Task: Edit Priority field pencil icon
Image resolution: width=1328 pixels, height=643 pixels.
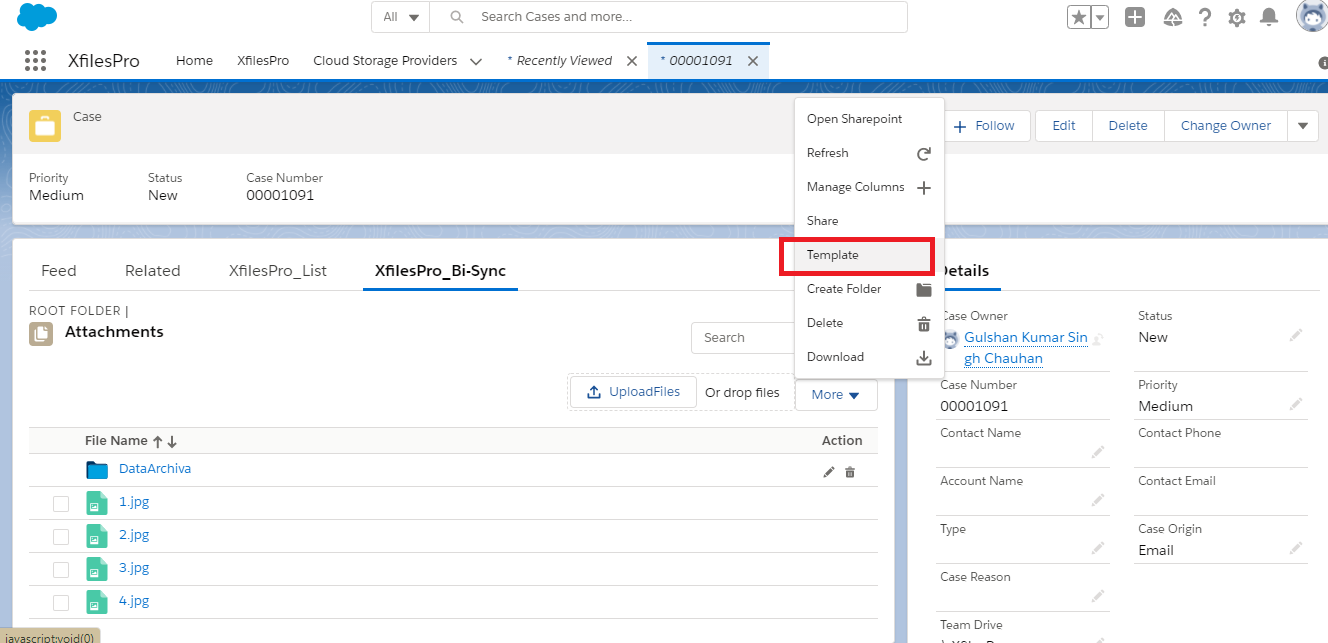Action: (1296, 404)
